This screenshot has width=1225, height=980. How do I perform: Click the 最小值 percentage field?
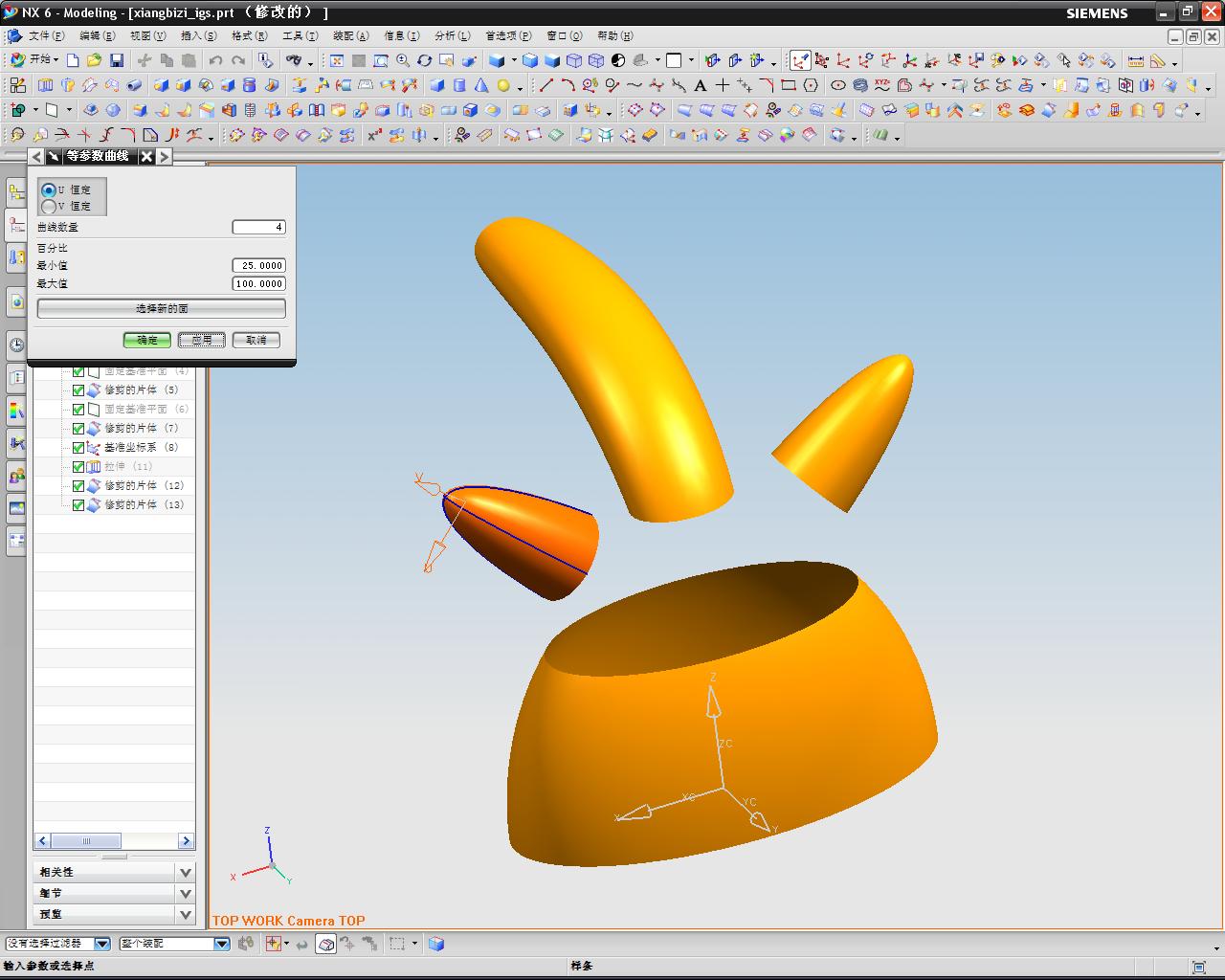click(258, 265)
